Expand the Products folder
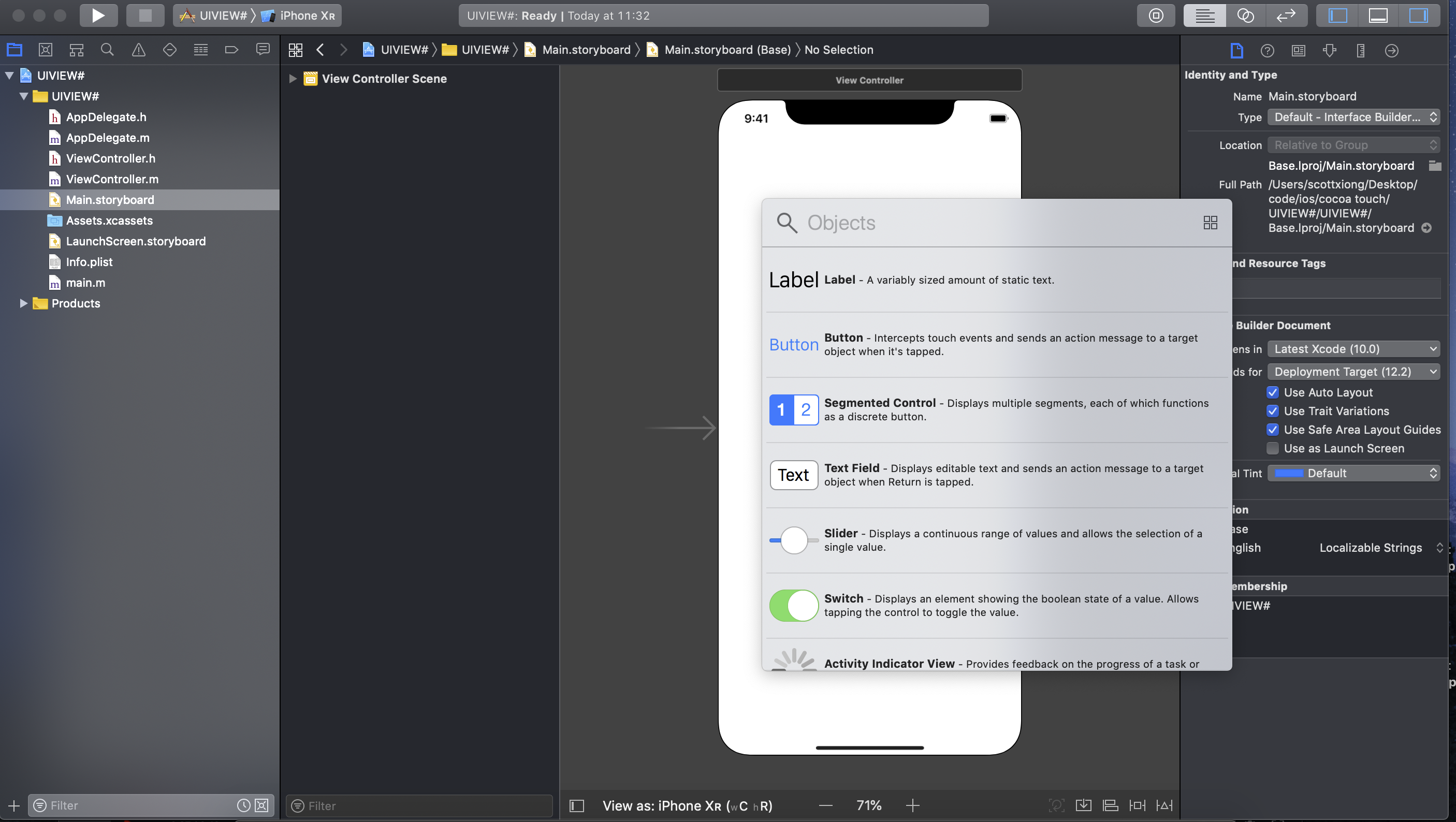This screenshot has height=822, width=1456. pos(24,303)
